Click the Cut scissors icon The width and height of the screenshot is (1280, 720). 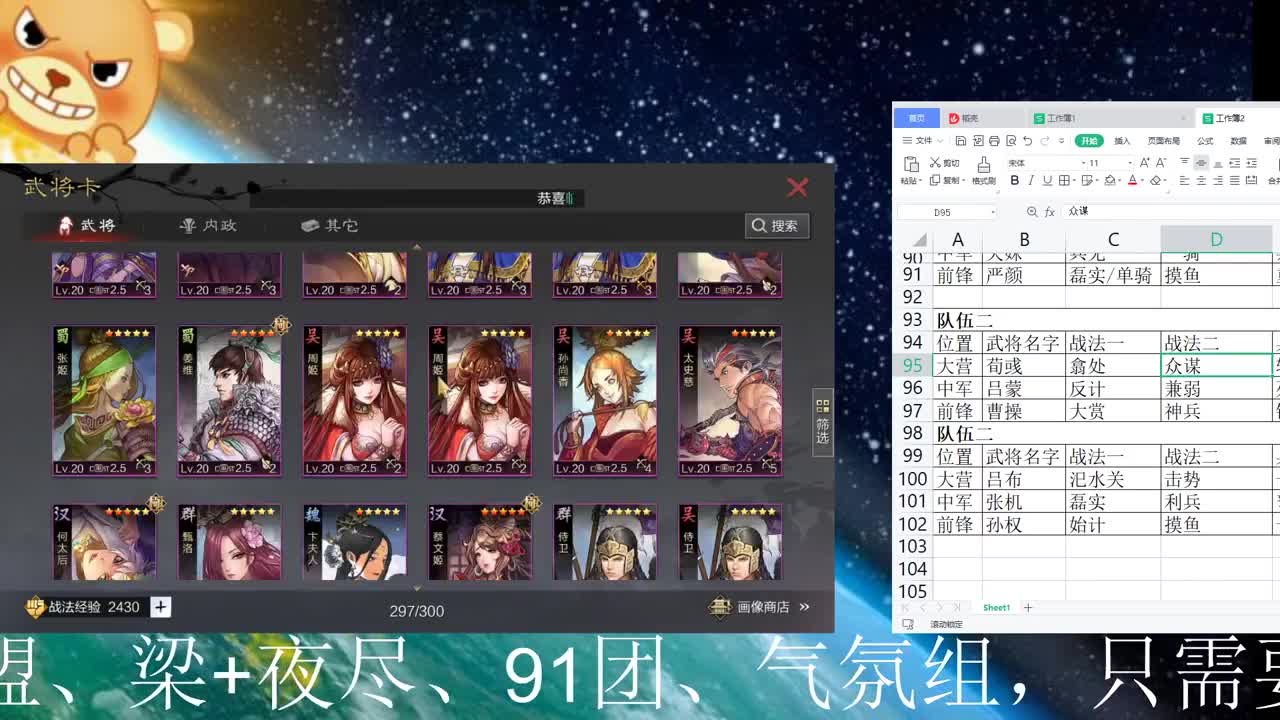(x=935, y=162)
